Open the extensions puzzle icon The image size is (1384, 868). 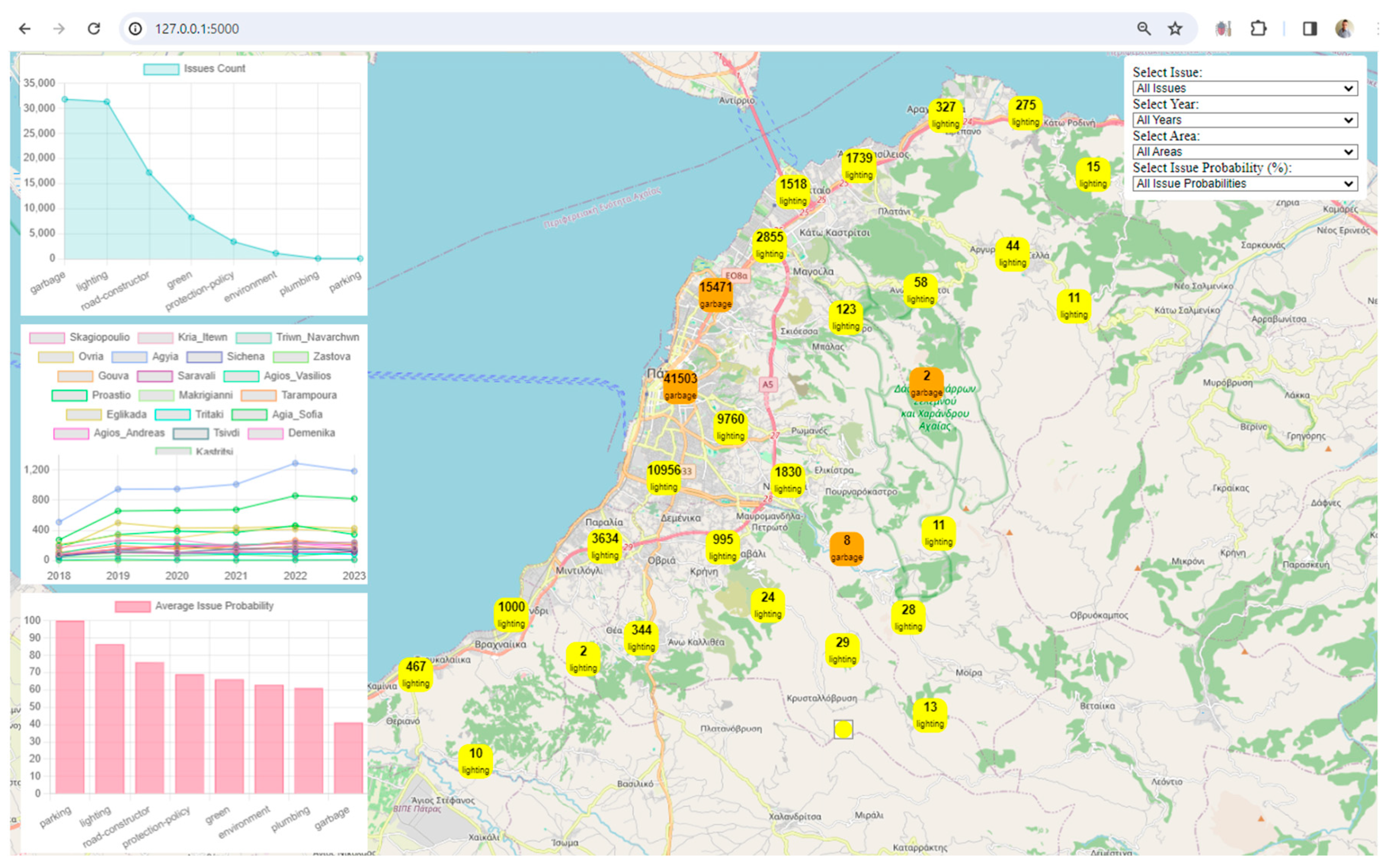coord(1257,29)
